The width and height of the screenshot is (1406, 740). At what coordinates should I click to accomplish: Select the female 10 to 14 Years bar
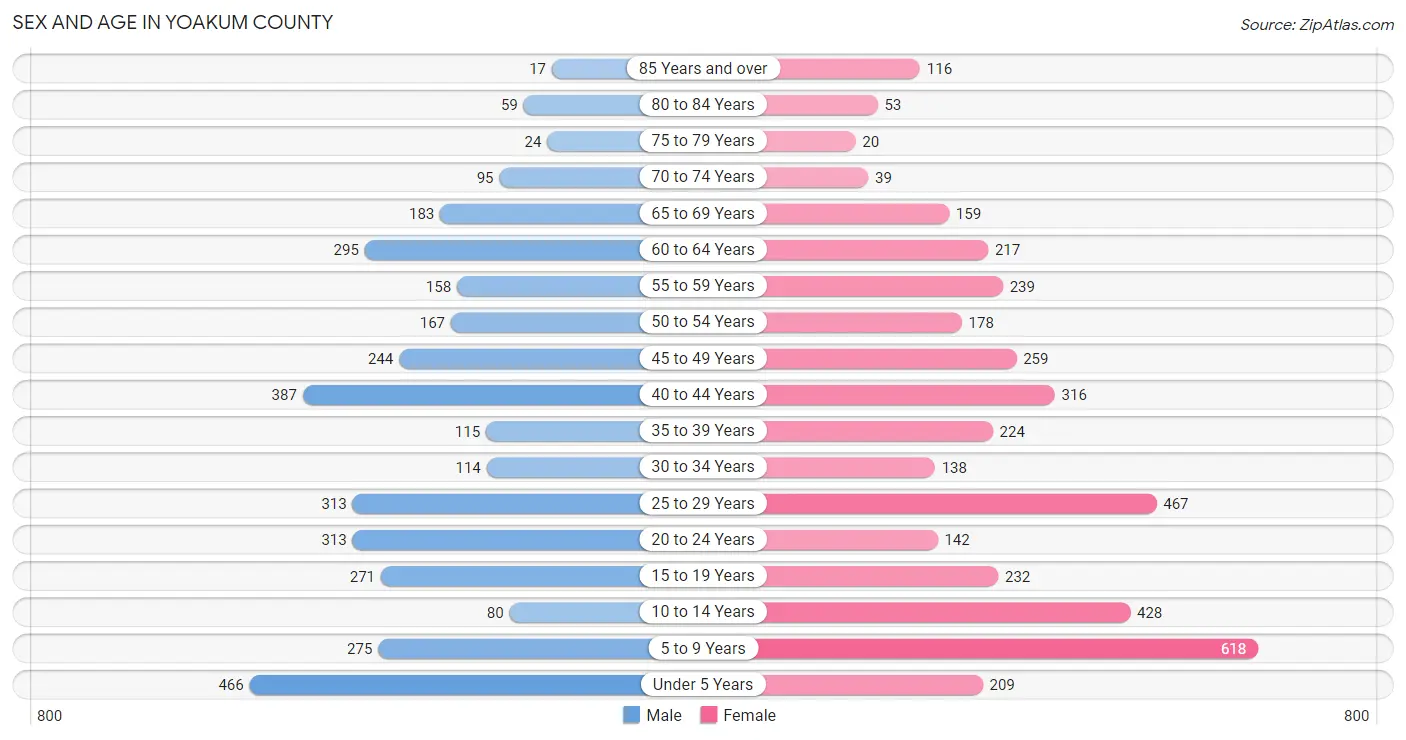943,612
